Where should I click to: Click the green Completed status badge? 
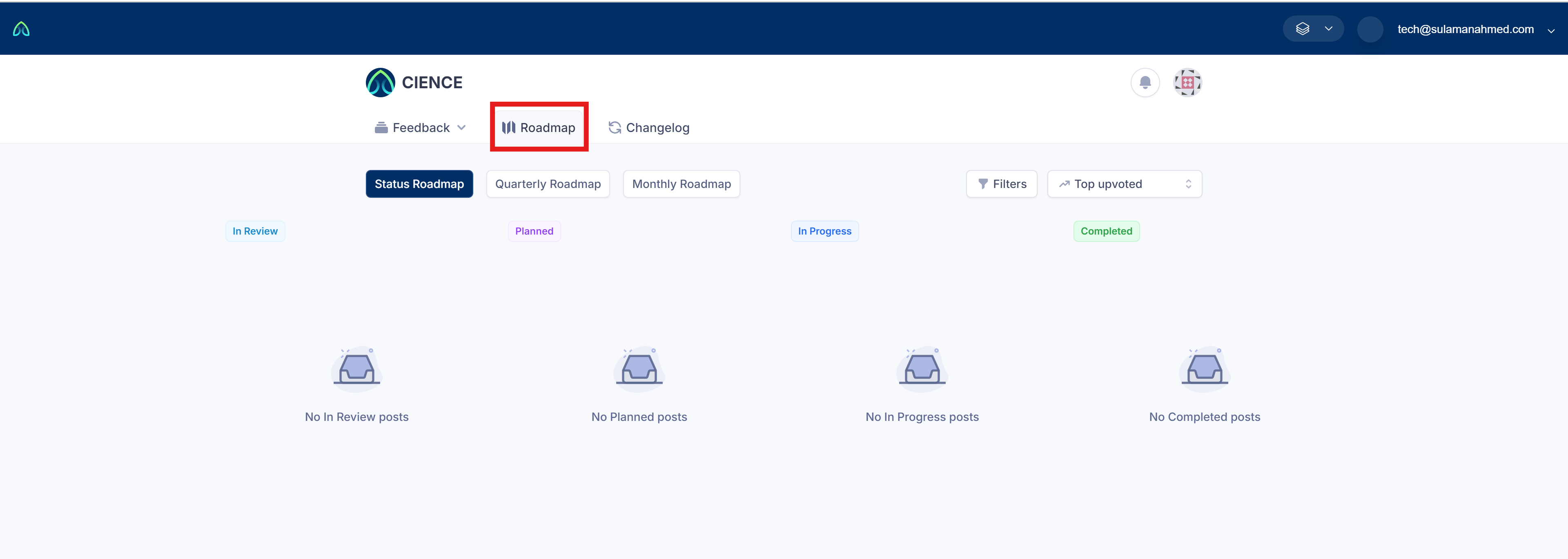(x=1106, y=231)
